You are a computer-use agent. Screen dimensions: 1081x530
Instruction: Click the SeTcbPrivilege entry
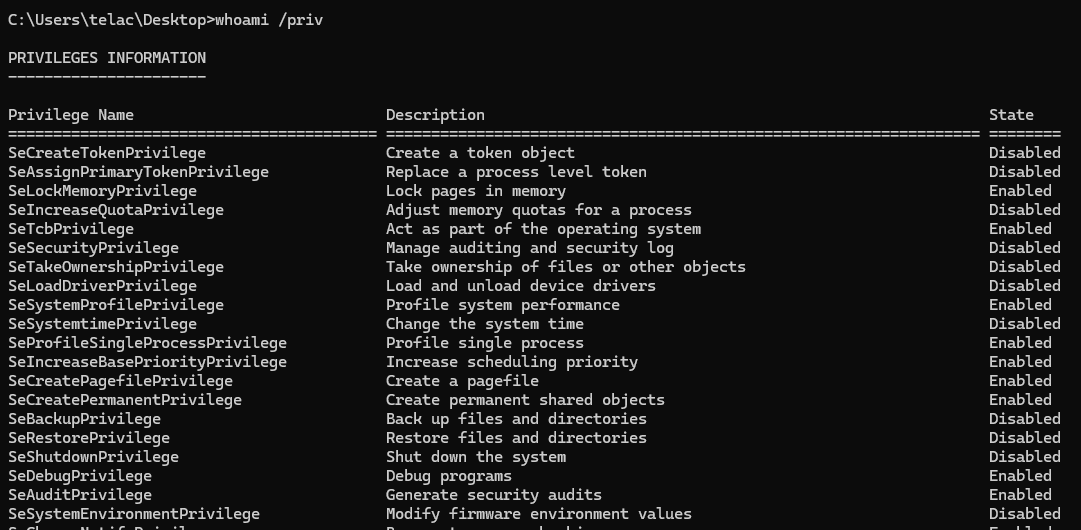pyautogui.click(x=71, y=229)
